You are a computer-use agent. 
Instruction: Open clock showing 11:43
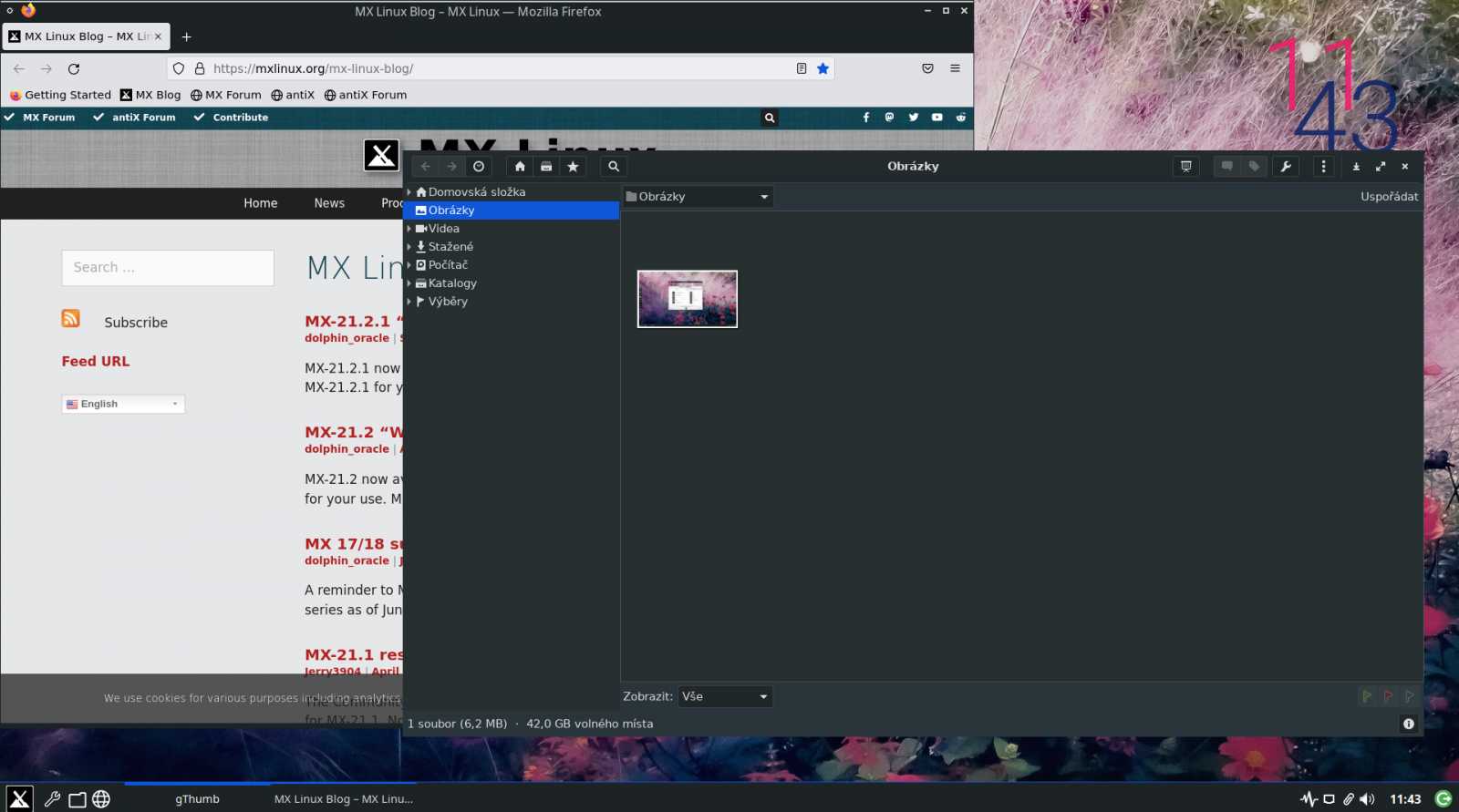tap(1405, 799)
